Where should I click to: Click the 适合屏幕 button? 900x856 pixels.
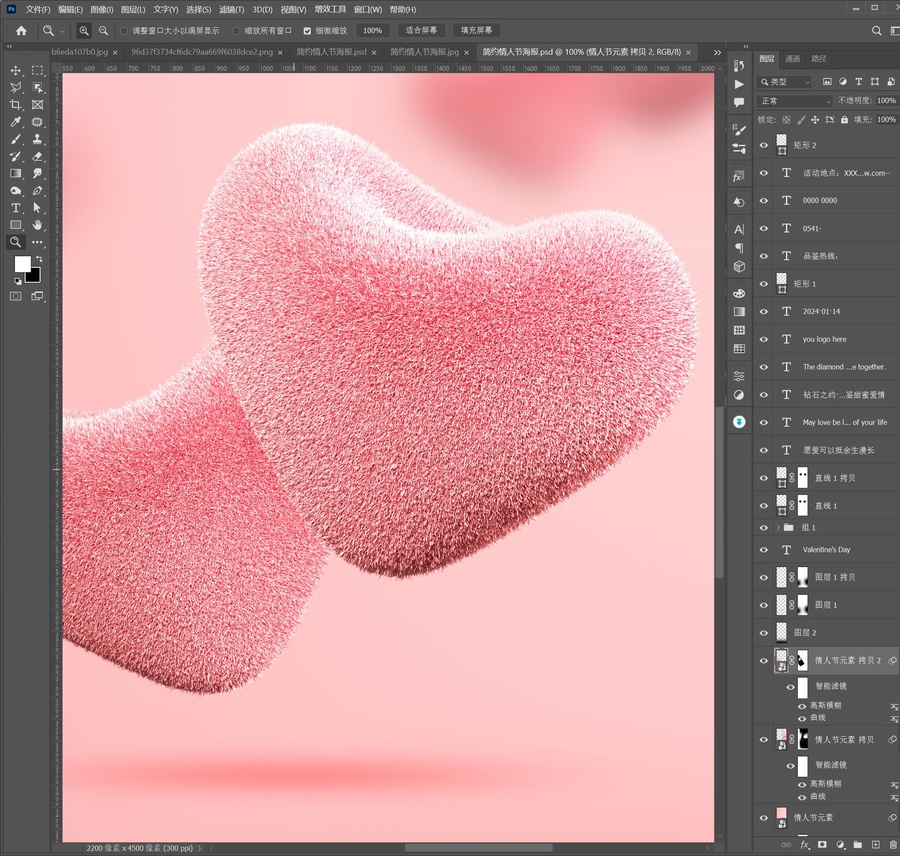421,30
